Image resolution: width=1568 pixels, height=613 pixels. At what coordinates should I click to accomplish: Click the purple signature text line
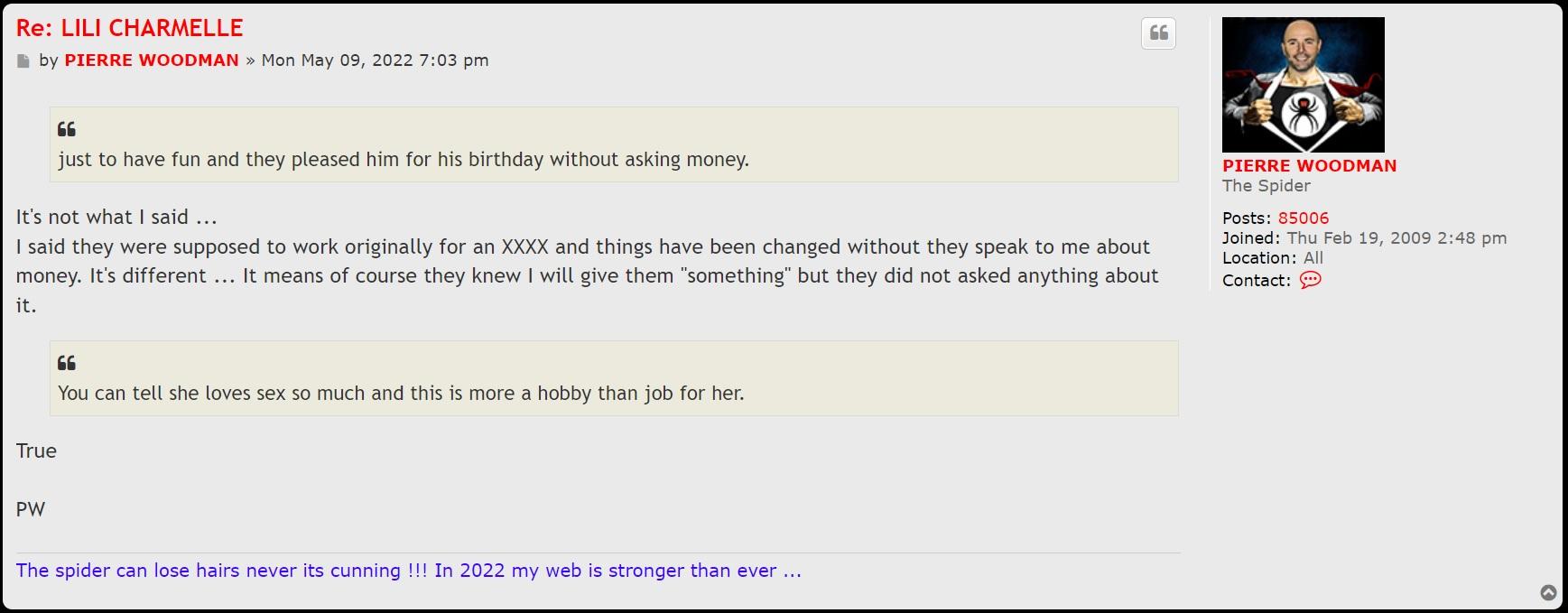(x=408, y=571)
